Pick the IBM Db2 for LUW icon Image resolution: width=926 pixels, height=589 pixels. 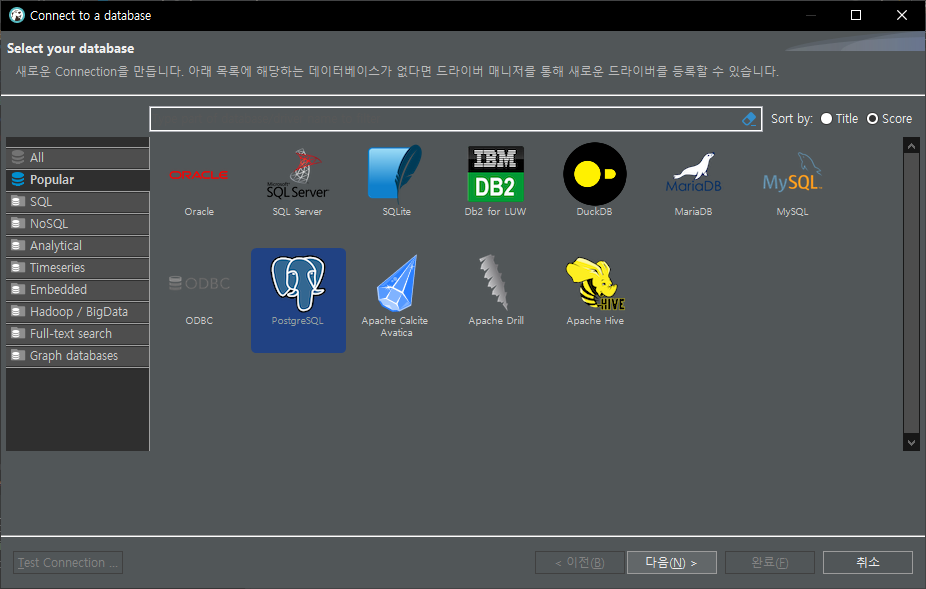click(x=495, y=174)
